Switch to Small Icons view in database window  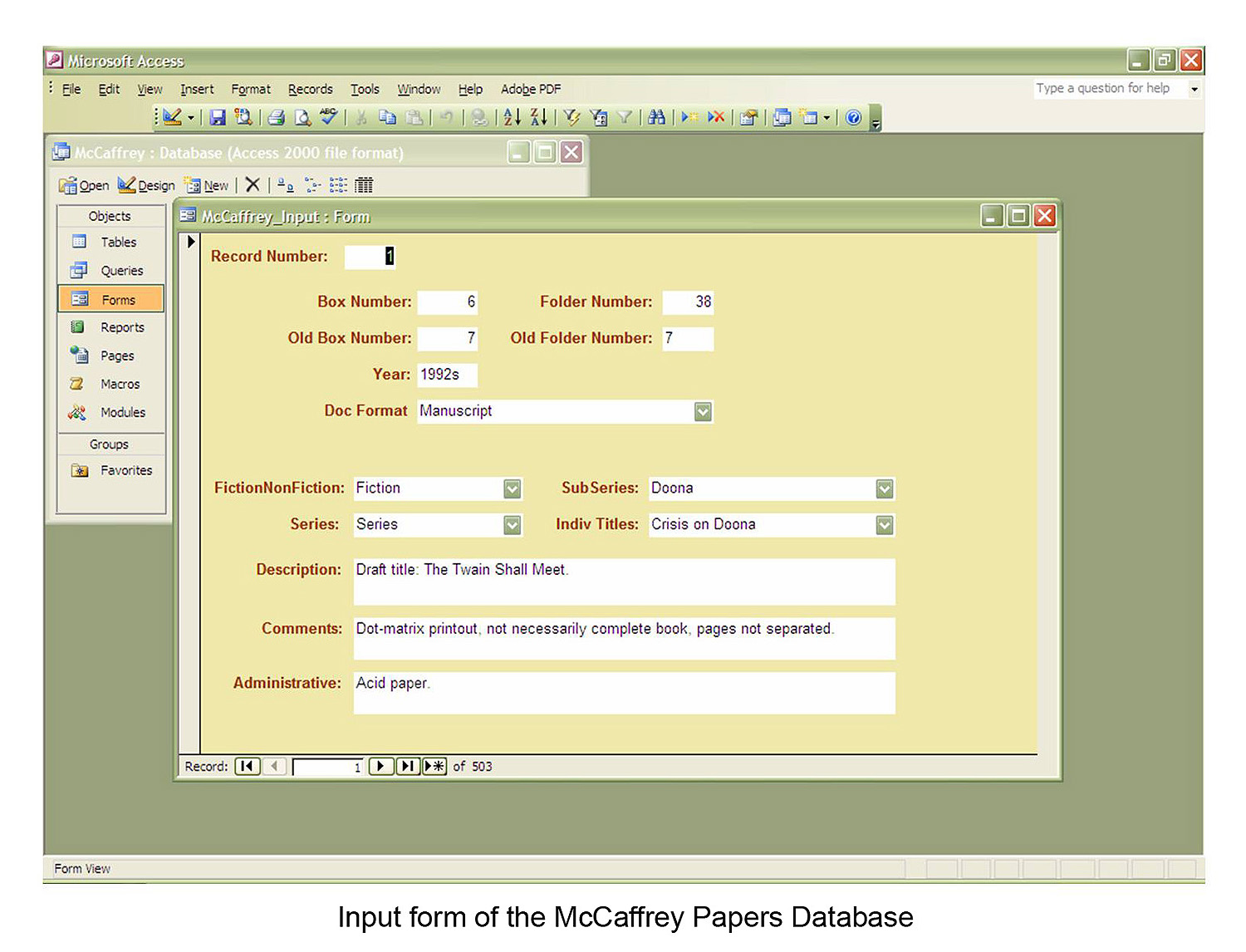pos(312,185)
